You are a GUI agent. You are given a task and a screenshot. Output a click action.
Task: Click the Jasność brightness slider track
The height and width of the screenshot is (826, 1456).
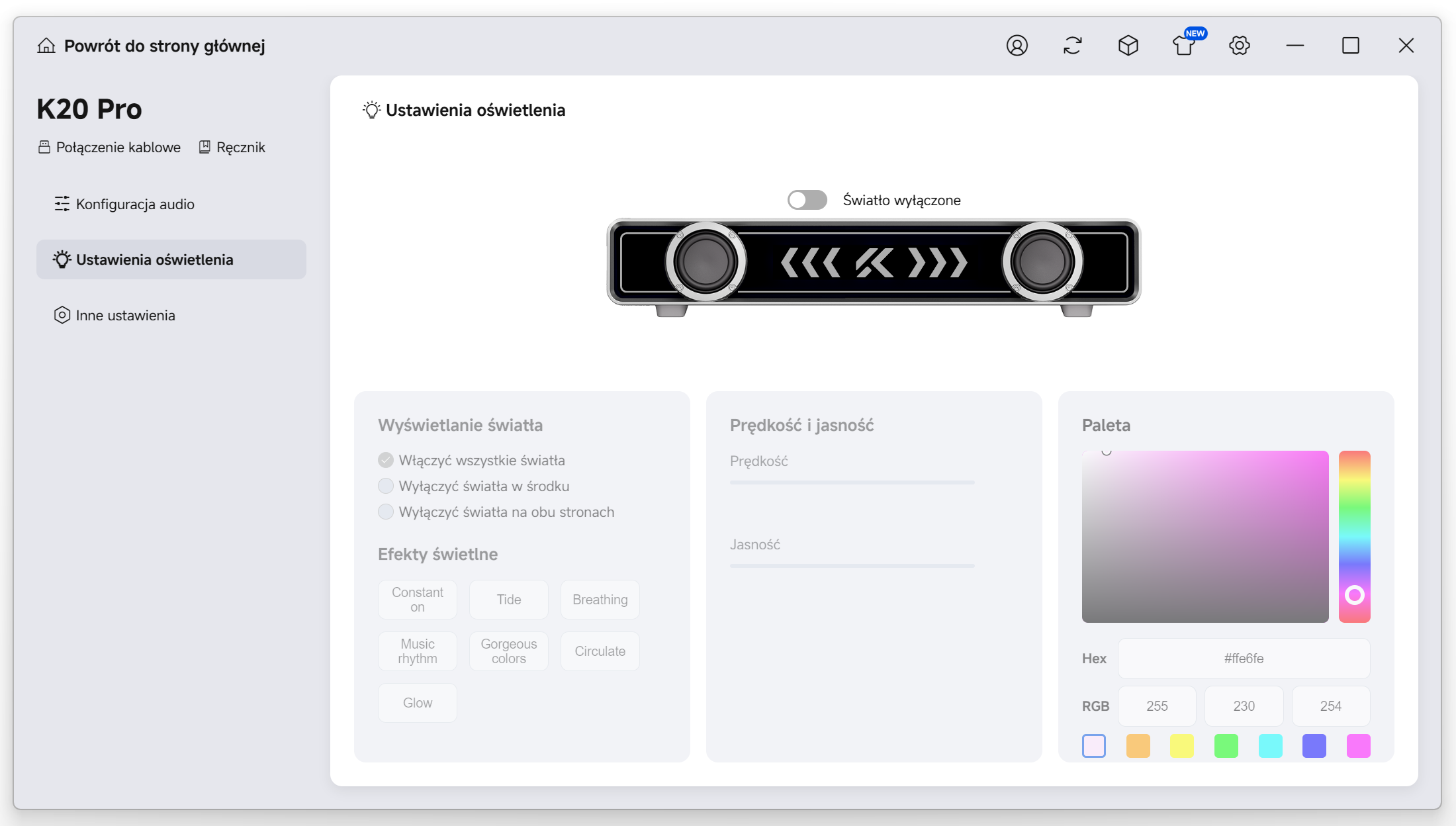click(x=852, y=566)
